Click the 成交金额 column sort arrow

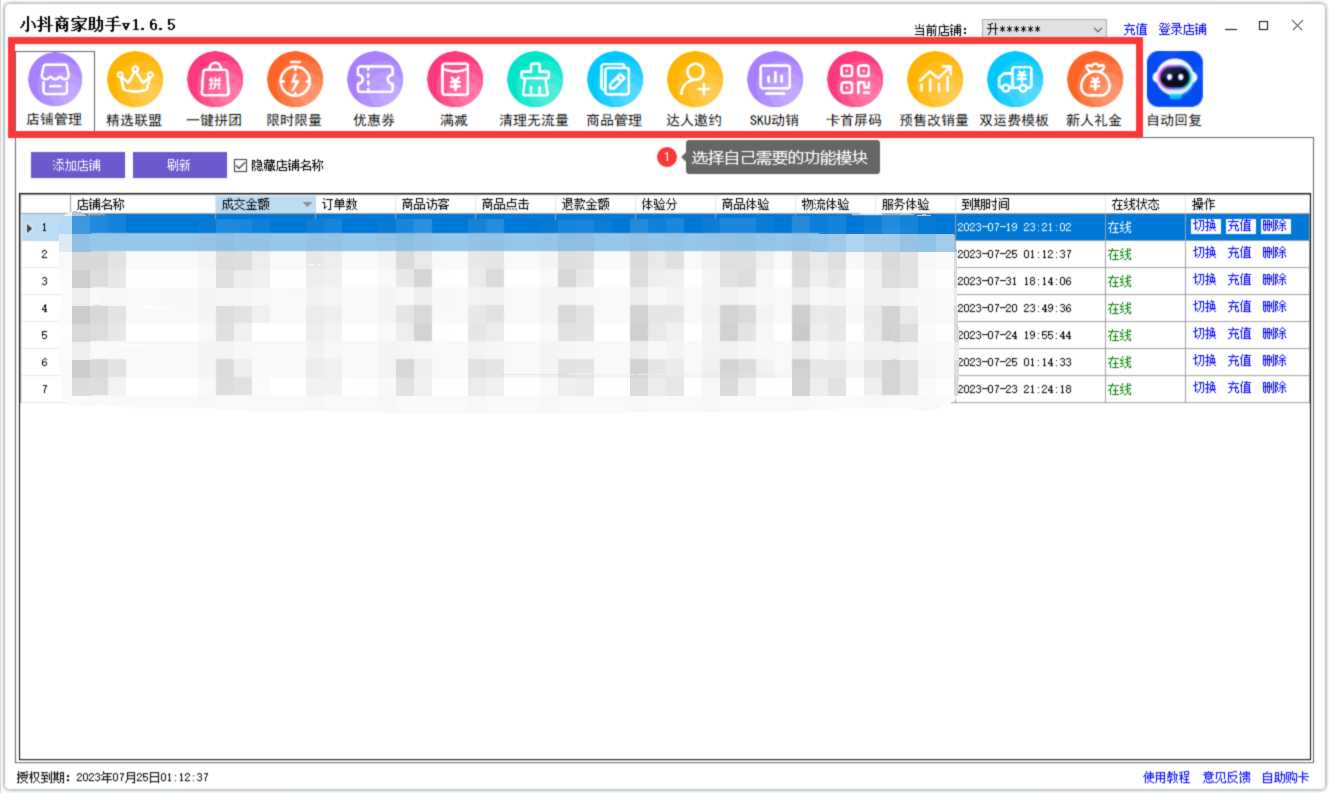(307, 204)
